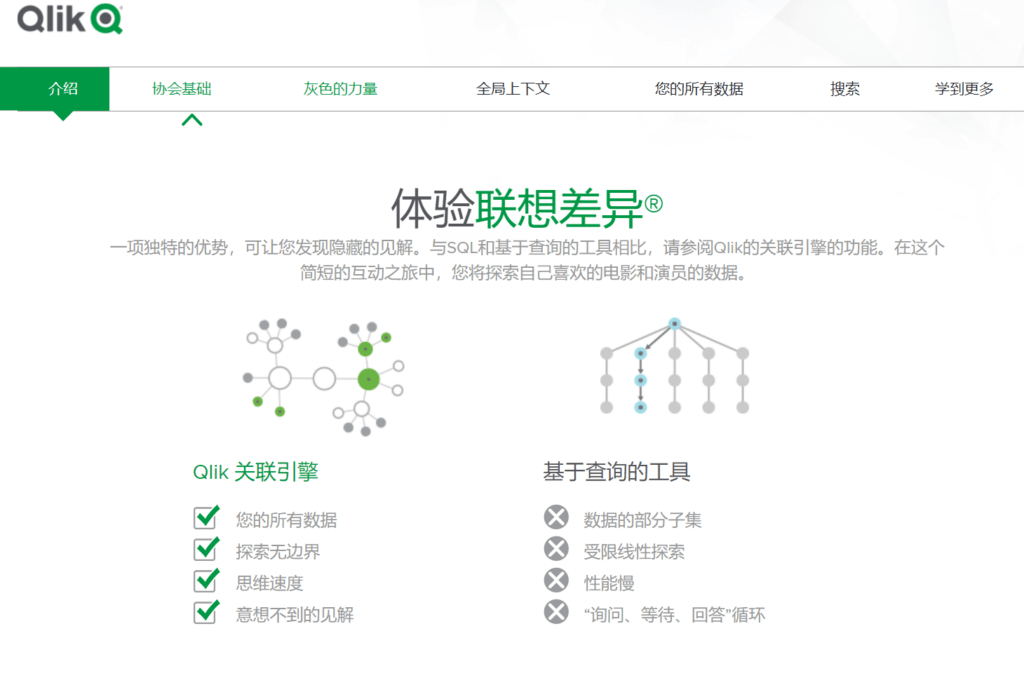Click the X icon beside 数据的部分子集

[x=556, y=517]
